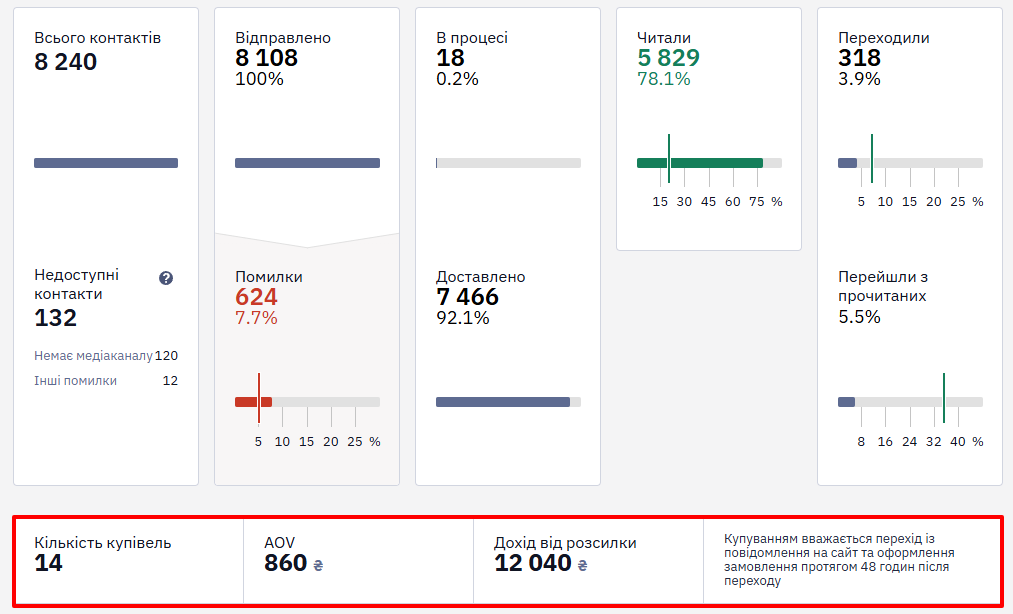This screenshot has width=1013, height=614.
Task: Click the Переходили click-rate progress bar
Action: [910, 163]
